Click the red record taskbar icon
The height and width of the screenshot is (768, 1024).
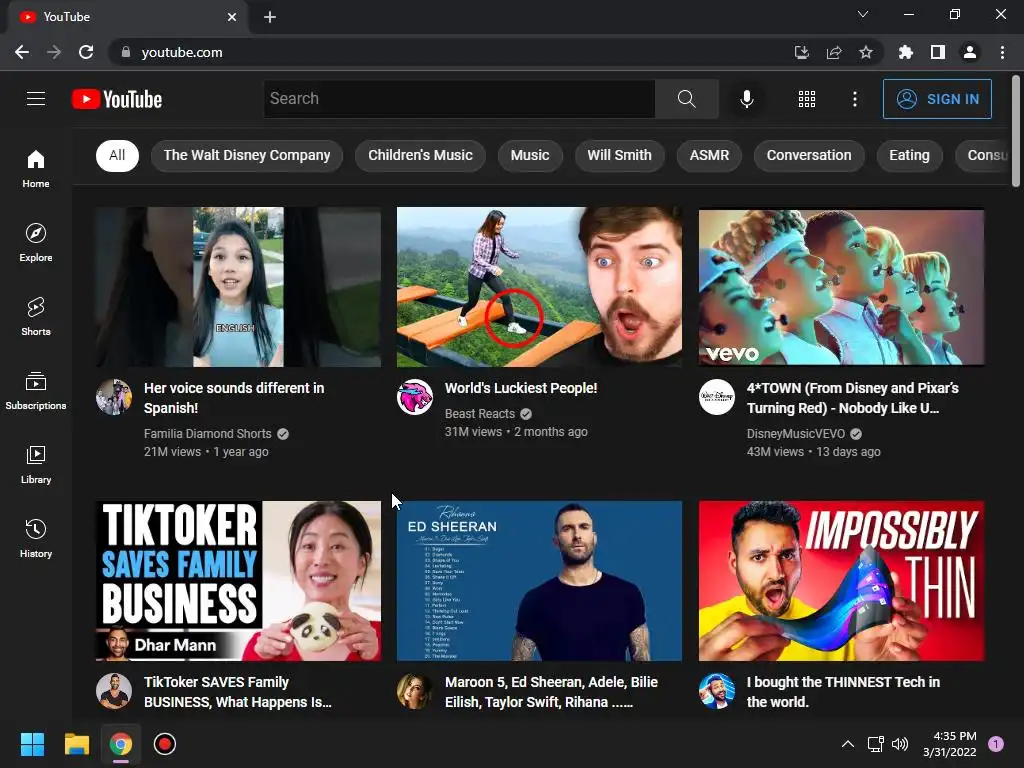tap(165, 744)
